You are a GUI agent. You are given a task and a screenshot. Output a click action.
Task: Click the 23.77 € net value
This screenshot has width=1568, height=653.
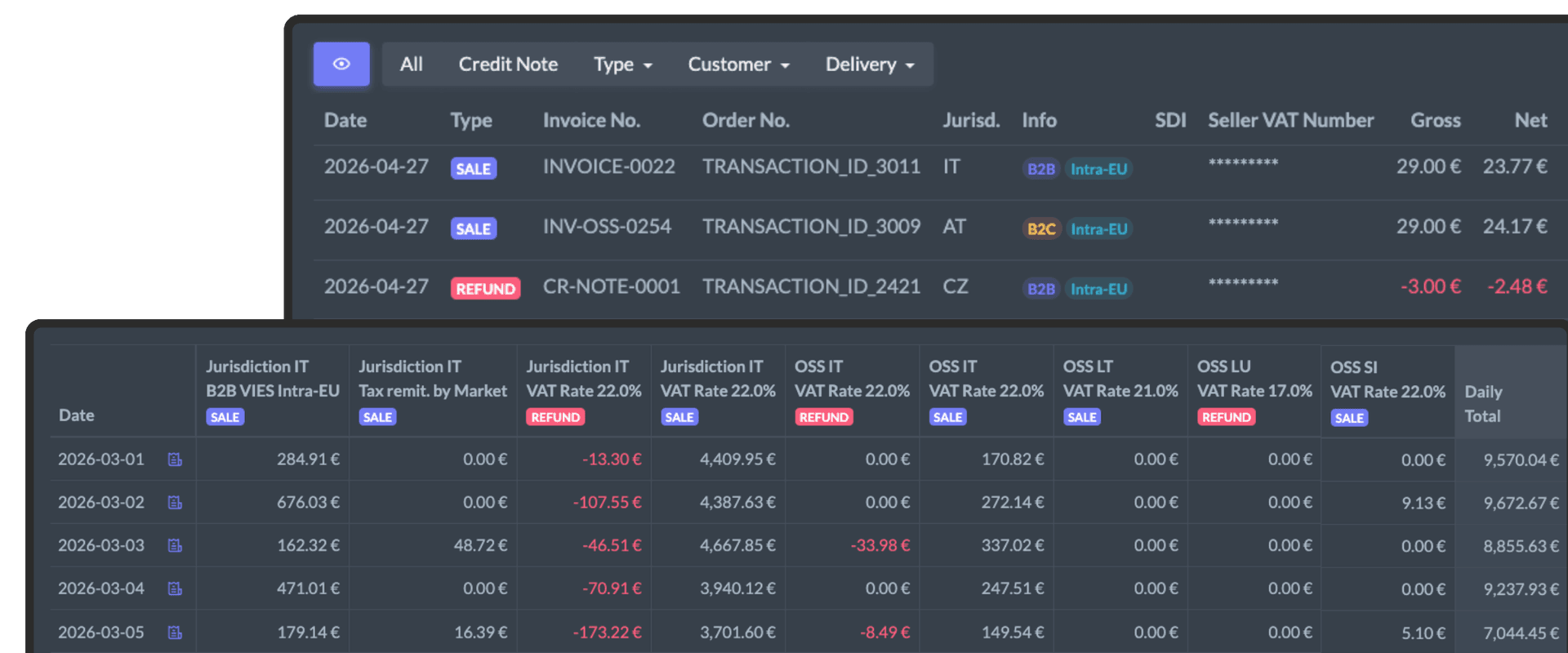coord(1516,167)
